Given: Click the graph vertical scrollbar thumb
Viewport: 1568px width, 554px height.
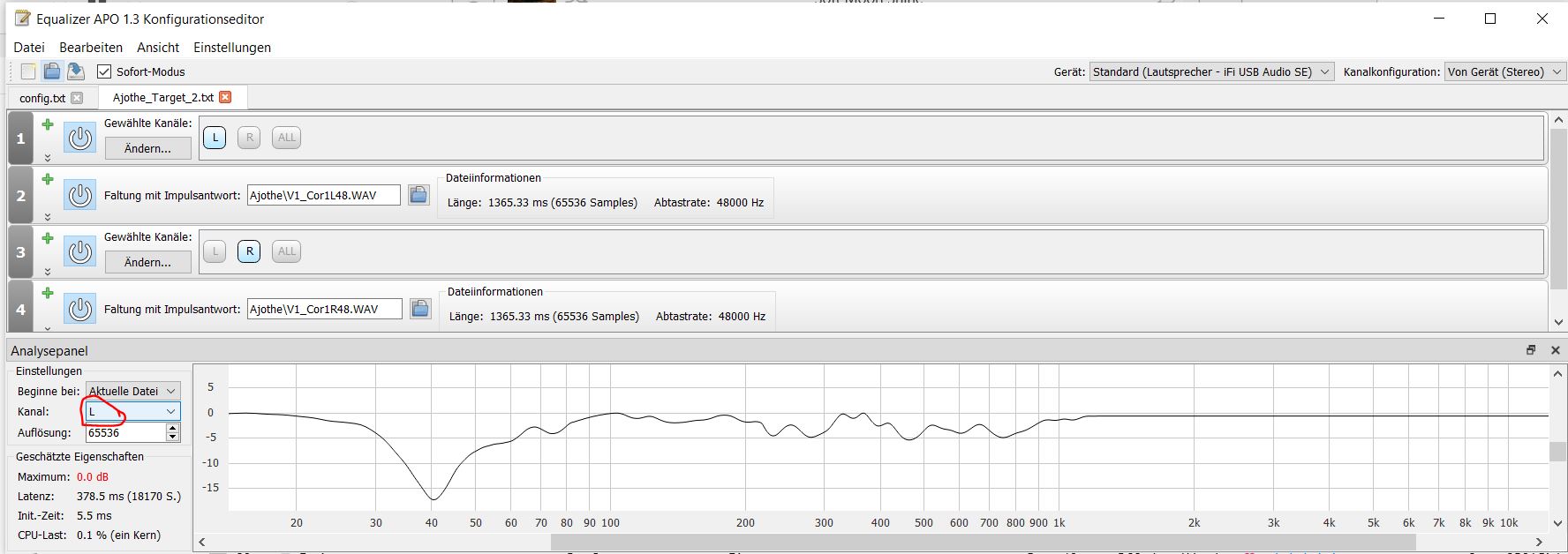Looking at the screenshot, I should (1559, 451).
